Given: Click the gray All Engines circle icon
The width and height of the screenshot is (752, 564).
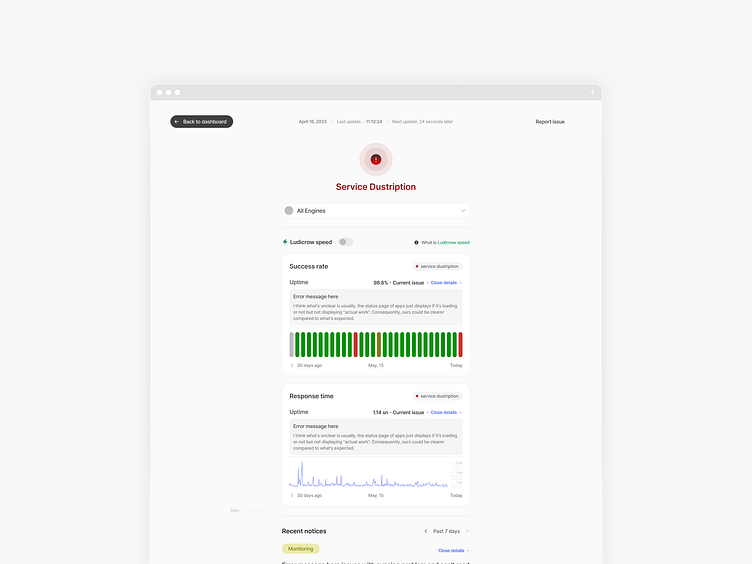Looking at the screenshot, I should point(289,211).
